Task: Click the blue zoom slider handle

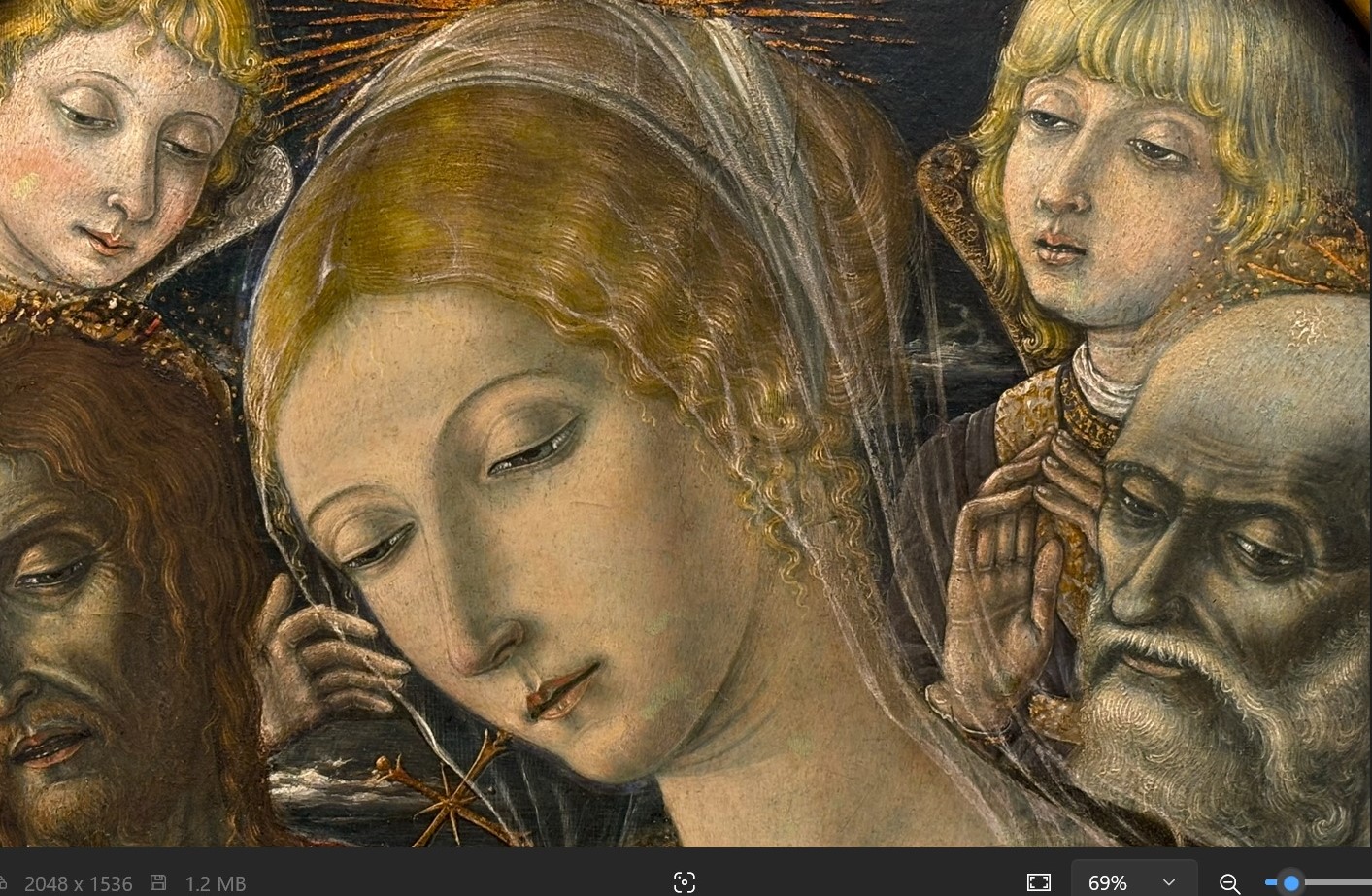Action: point(1290,882)
